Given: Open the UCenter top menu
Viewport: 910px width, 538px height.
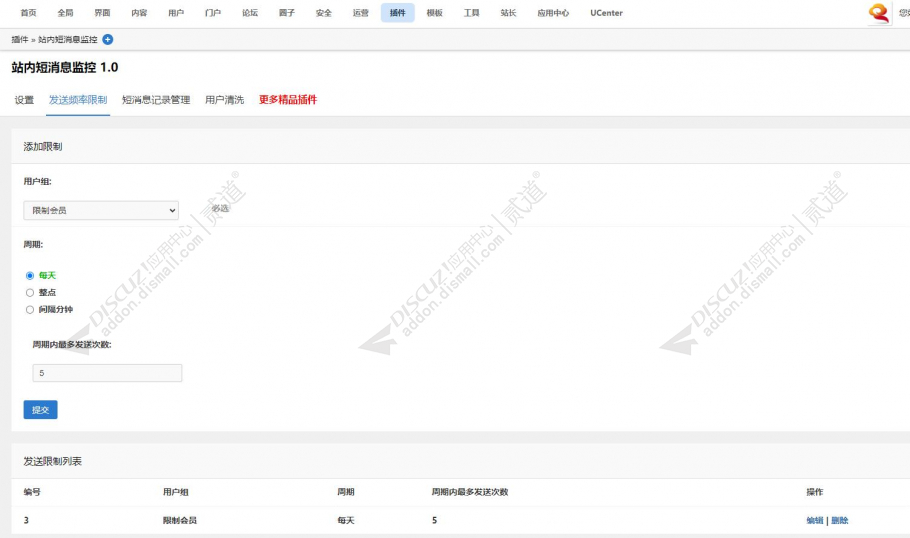Looking at the screenshot, I should tap(606, 13).
